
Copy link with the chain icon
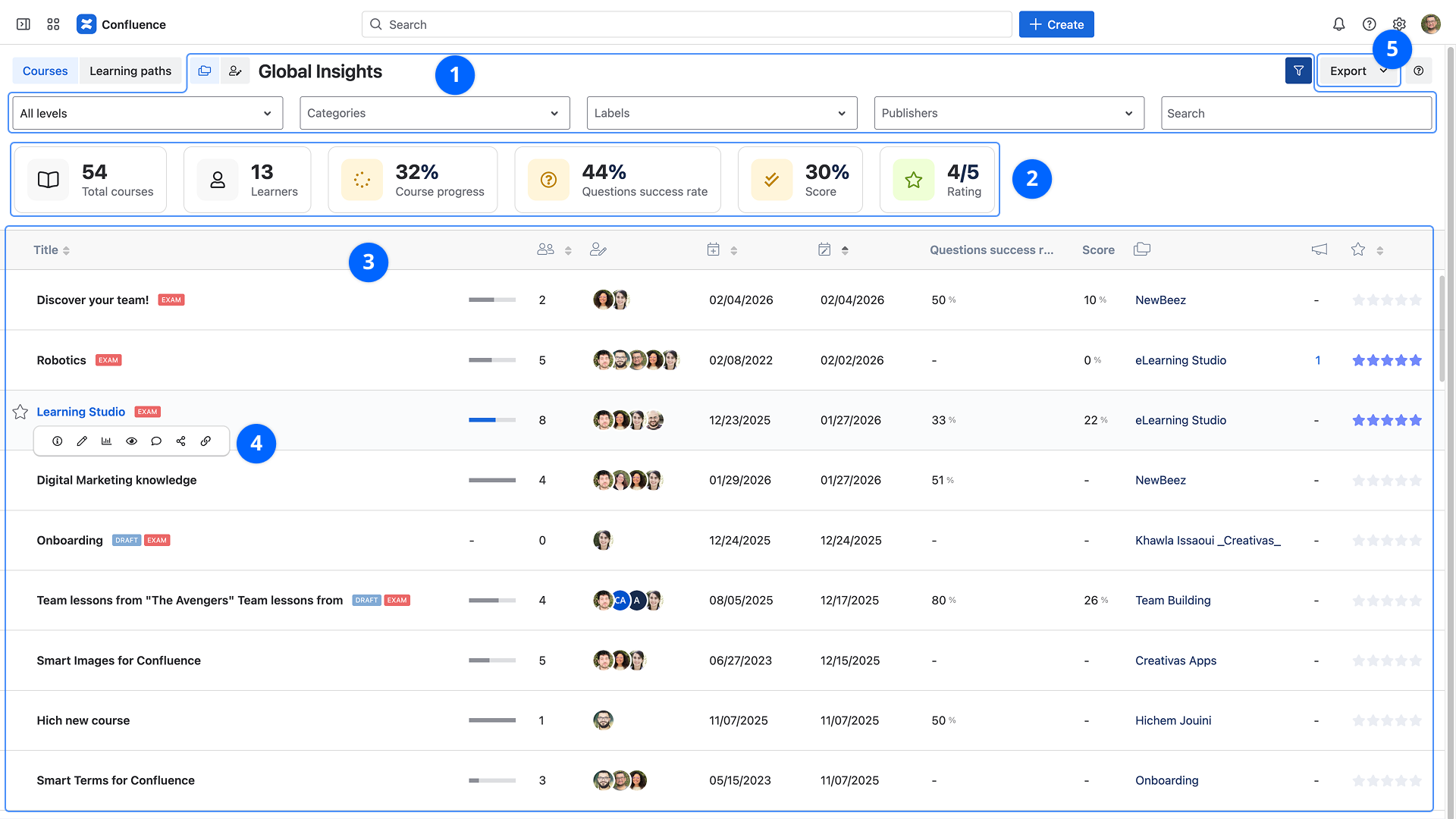pos(206,441)
